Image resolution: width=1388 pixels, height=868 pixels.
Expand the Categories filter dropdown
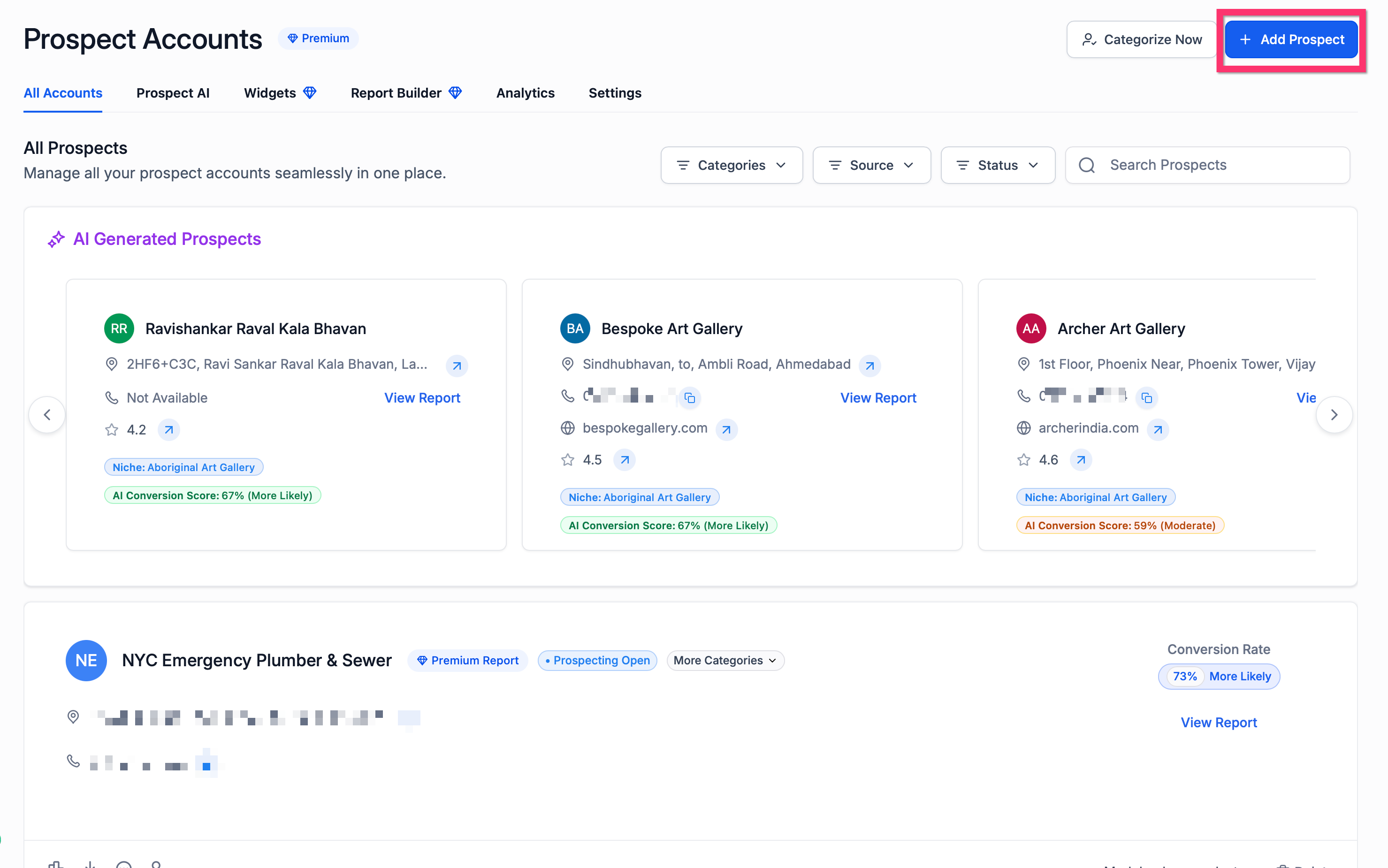click(x=731, y=165)
